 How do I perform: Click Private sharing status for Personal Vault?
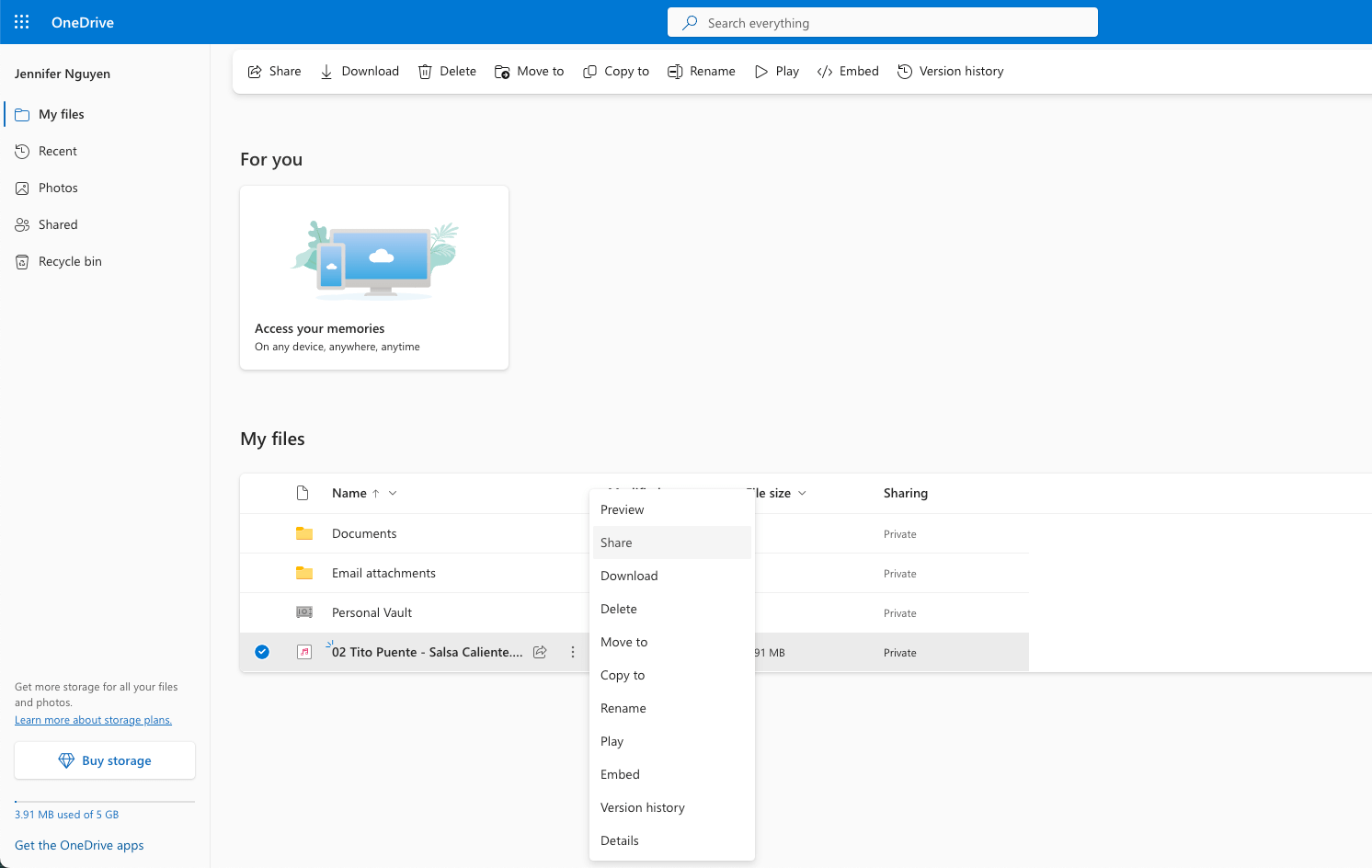(x=900, y=613)
